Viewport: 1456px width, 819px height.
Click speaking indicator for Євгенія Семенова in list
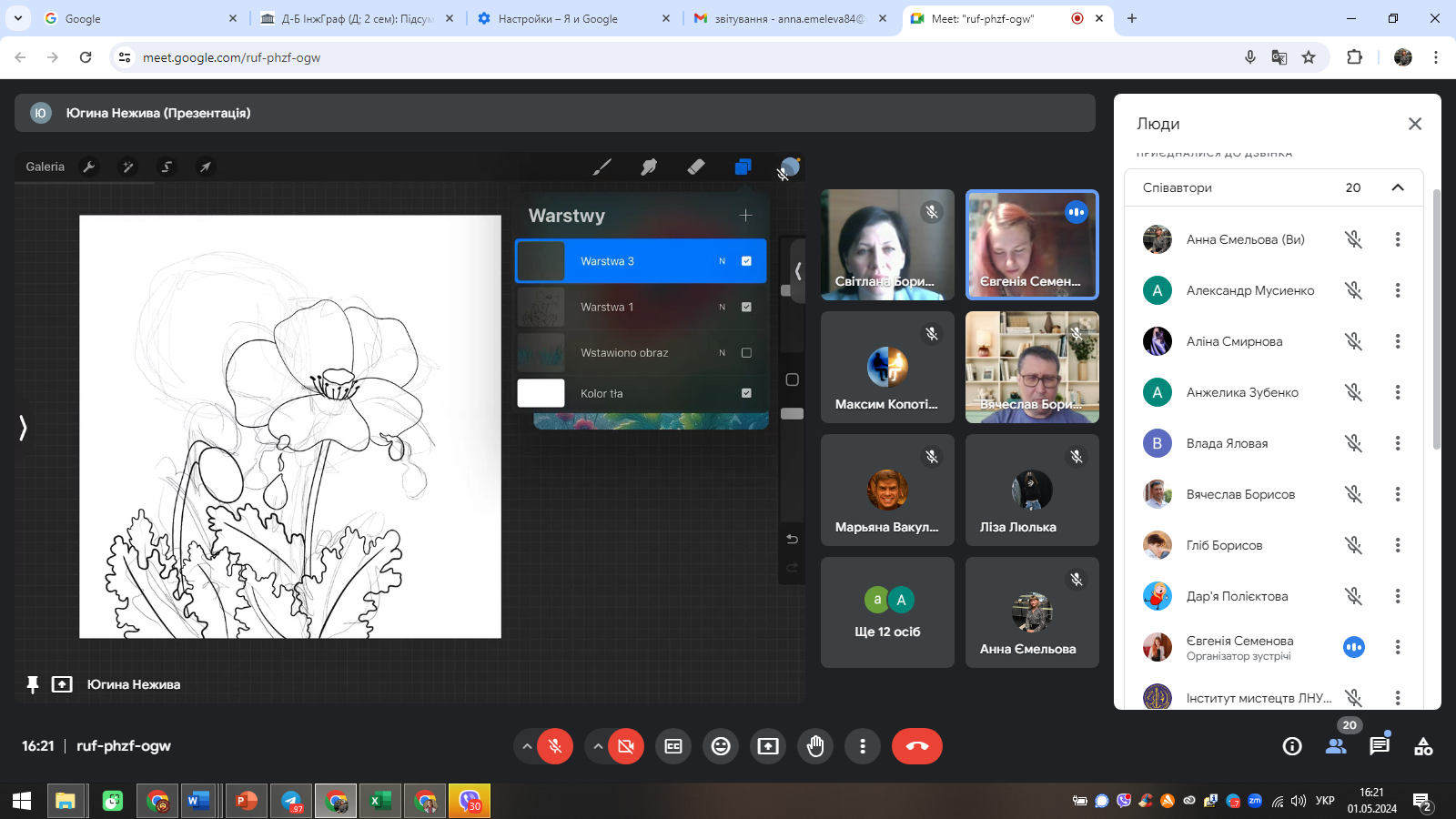[1354, 647]
